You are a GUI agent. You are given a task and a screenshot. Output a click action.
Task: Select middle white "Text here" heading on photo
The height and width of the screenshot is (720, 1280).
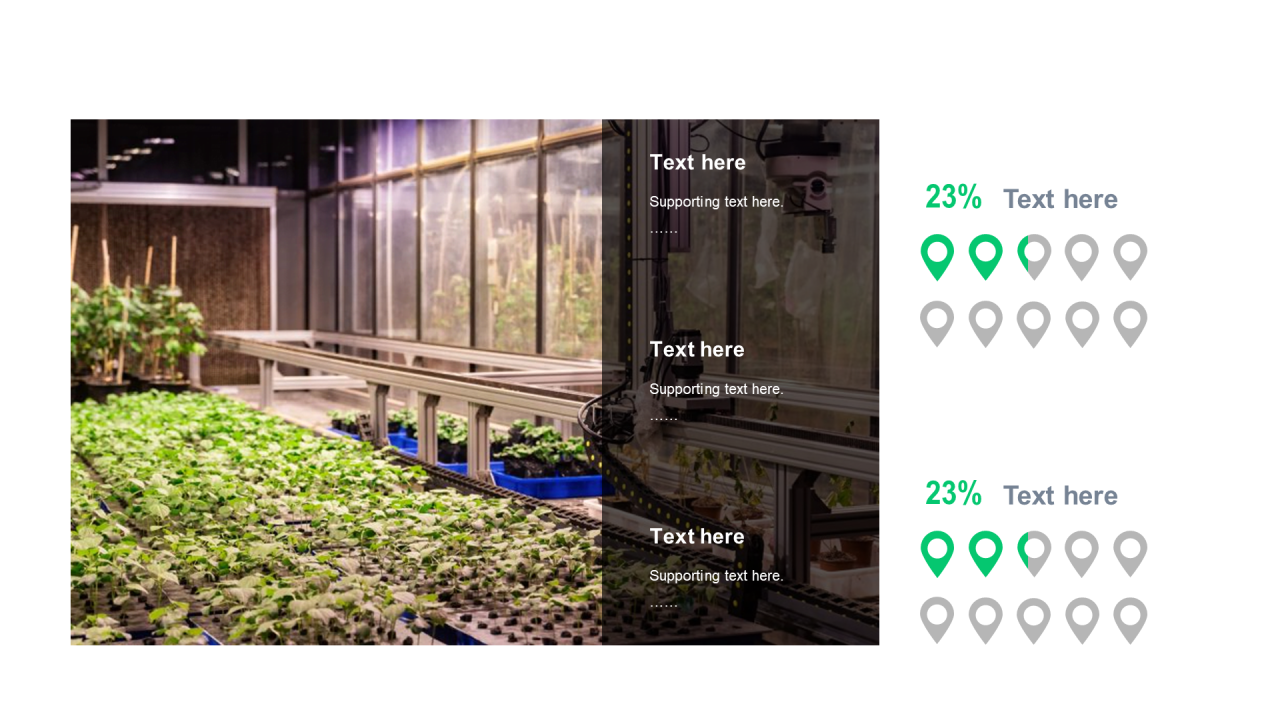(697, 349)
